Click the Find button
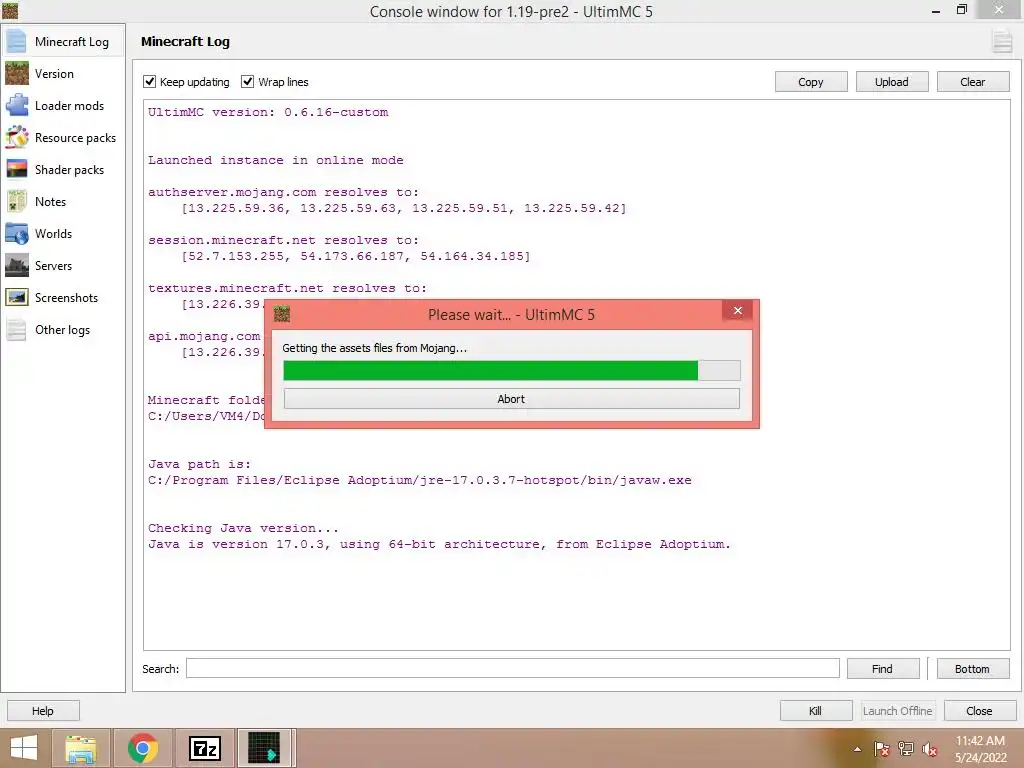 pos(882,669)
